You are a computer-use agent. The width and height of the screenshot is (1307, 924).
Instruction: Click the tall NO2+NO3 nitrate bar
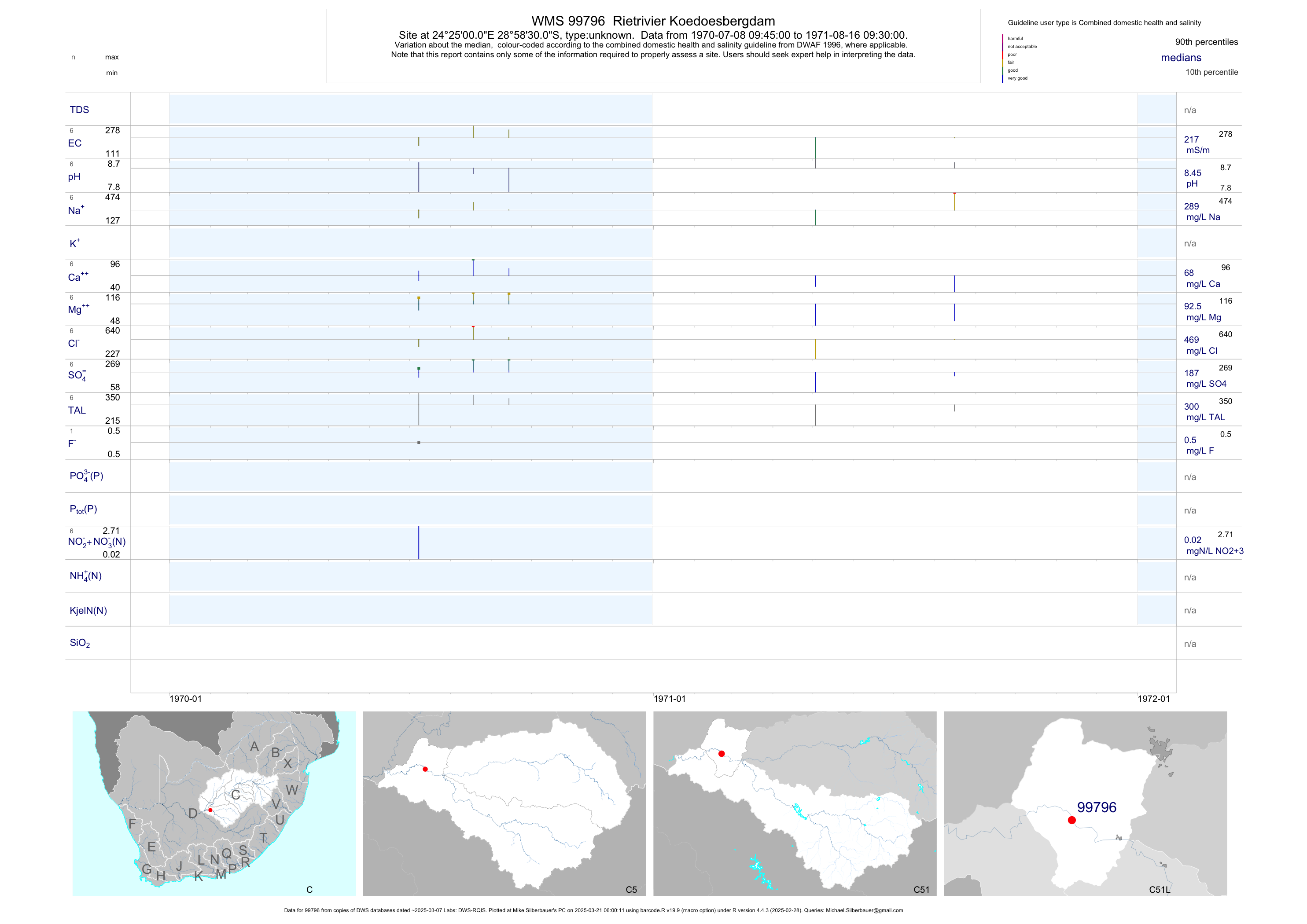(x=419, y=542)
